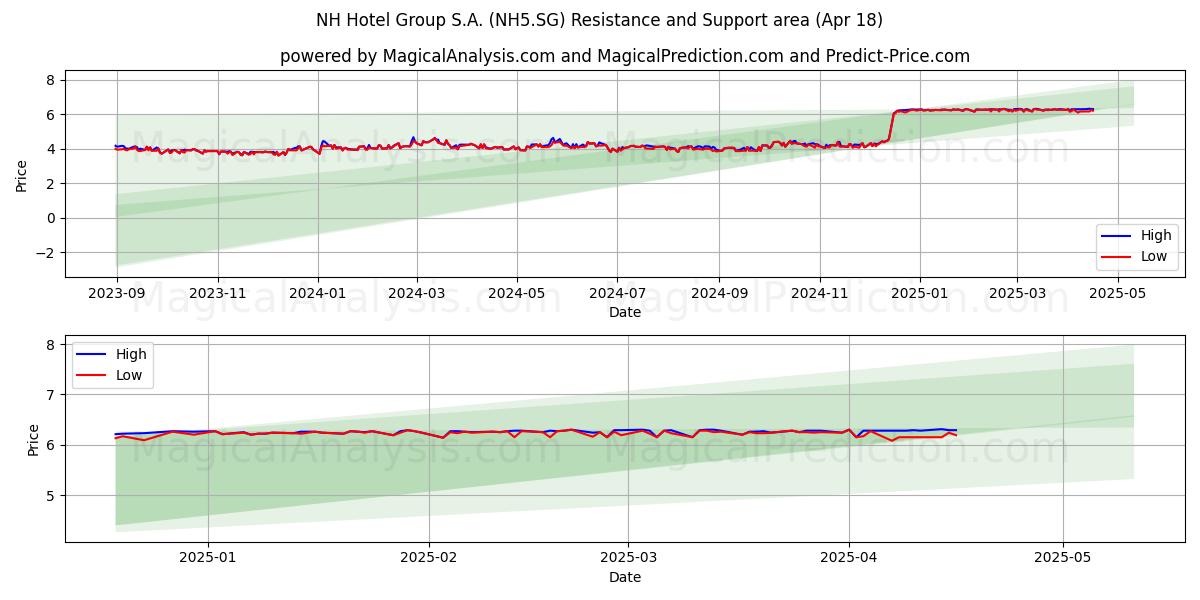Click the '2024-03' tick label

417,295
